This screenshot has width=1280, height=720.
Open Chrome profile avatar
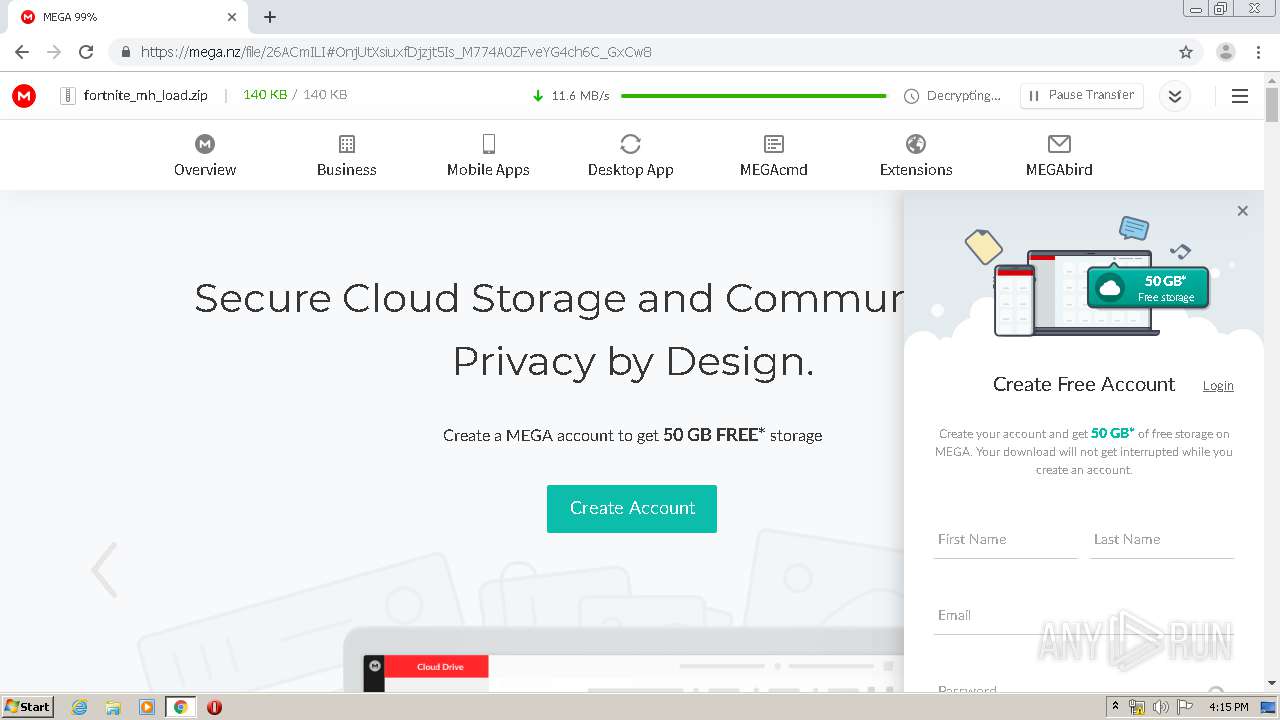pos(1226,52)
